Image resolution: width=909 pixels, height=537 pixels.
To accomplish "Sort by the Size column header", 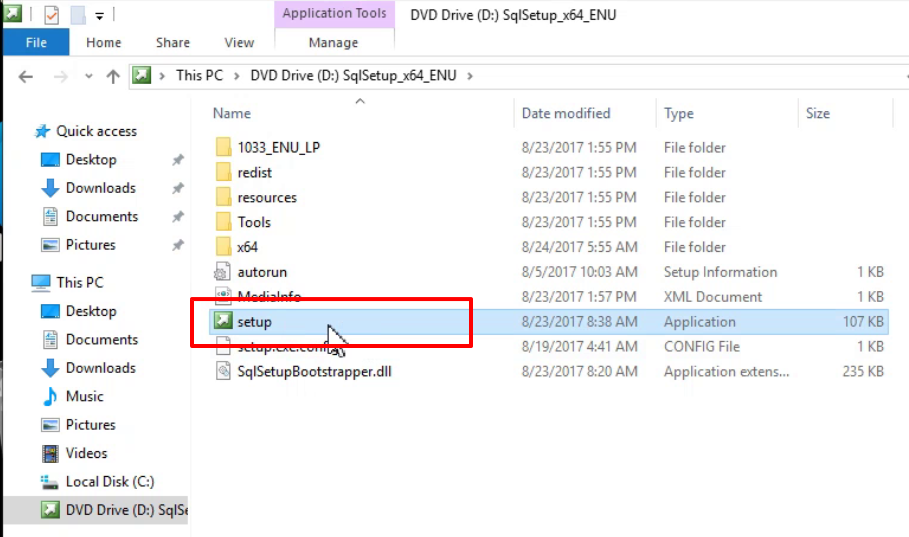I will coord(817,113).
